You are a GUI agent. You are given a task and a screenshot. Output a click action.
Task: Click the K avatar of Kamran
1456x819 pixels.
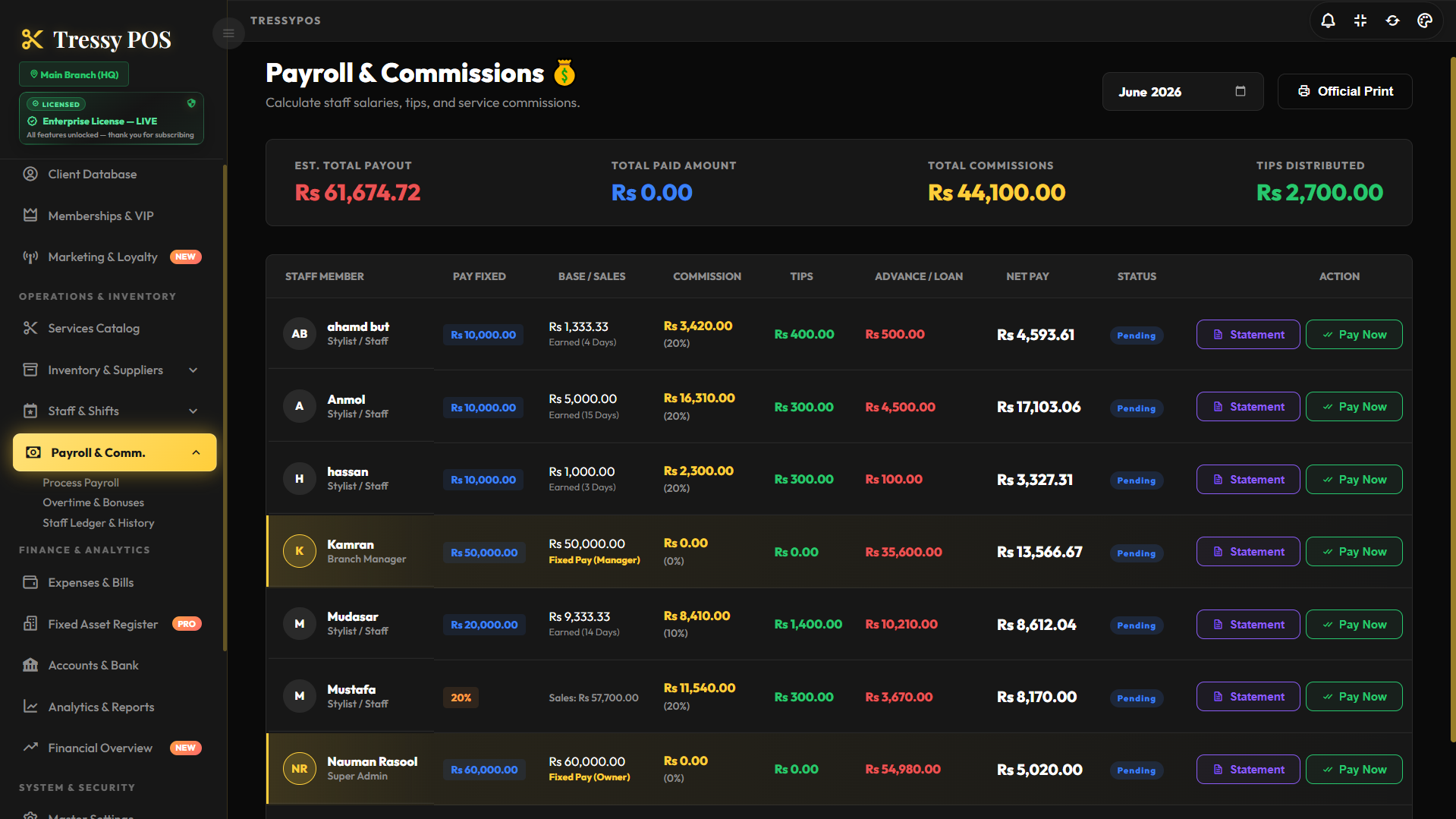(x=300, y=551)
